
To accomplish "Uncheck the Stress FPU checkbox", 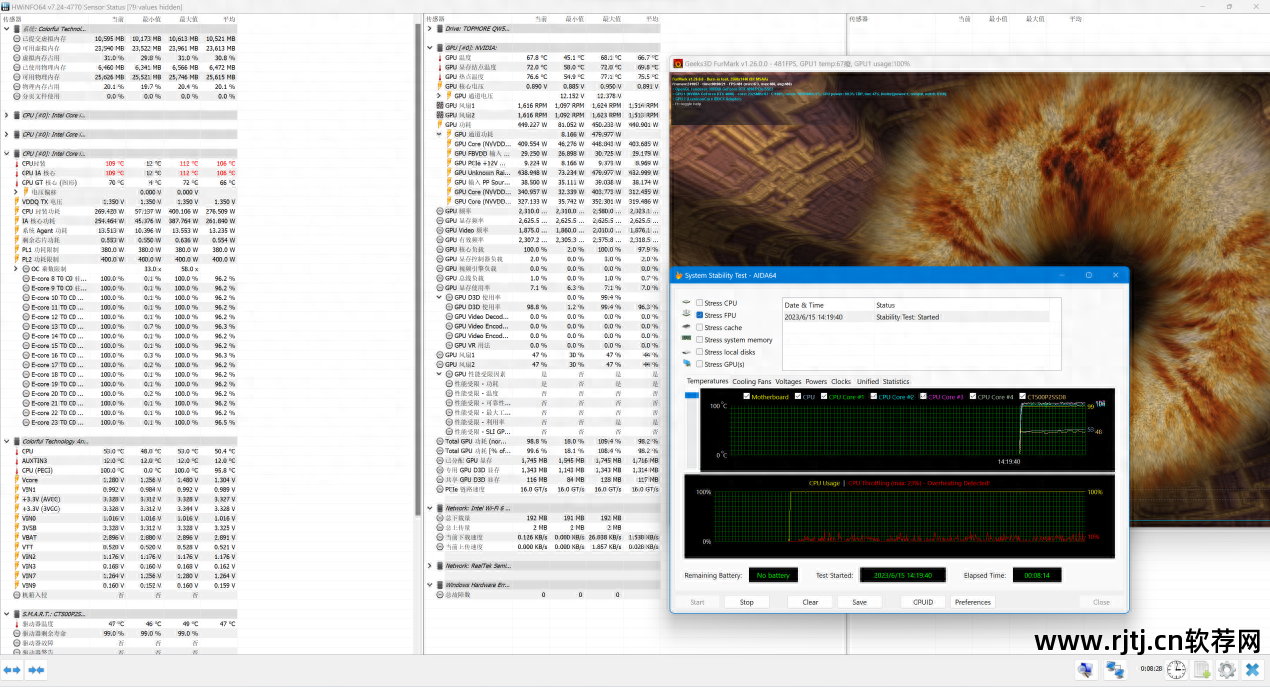I will pos(700,315).
